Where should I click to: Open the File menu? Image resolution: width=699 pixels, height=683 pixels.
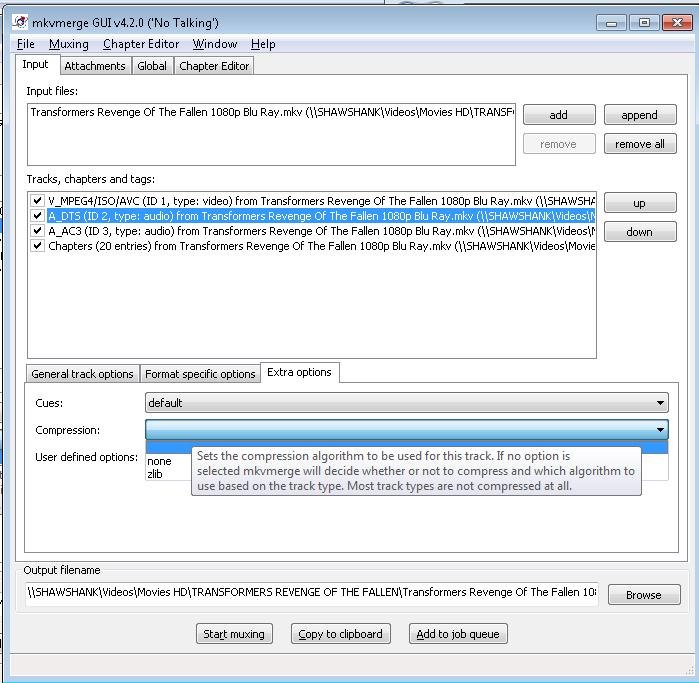point(25,44)
